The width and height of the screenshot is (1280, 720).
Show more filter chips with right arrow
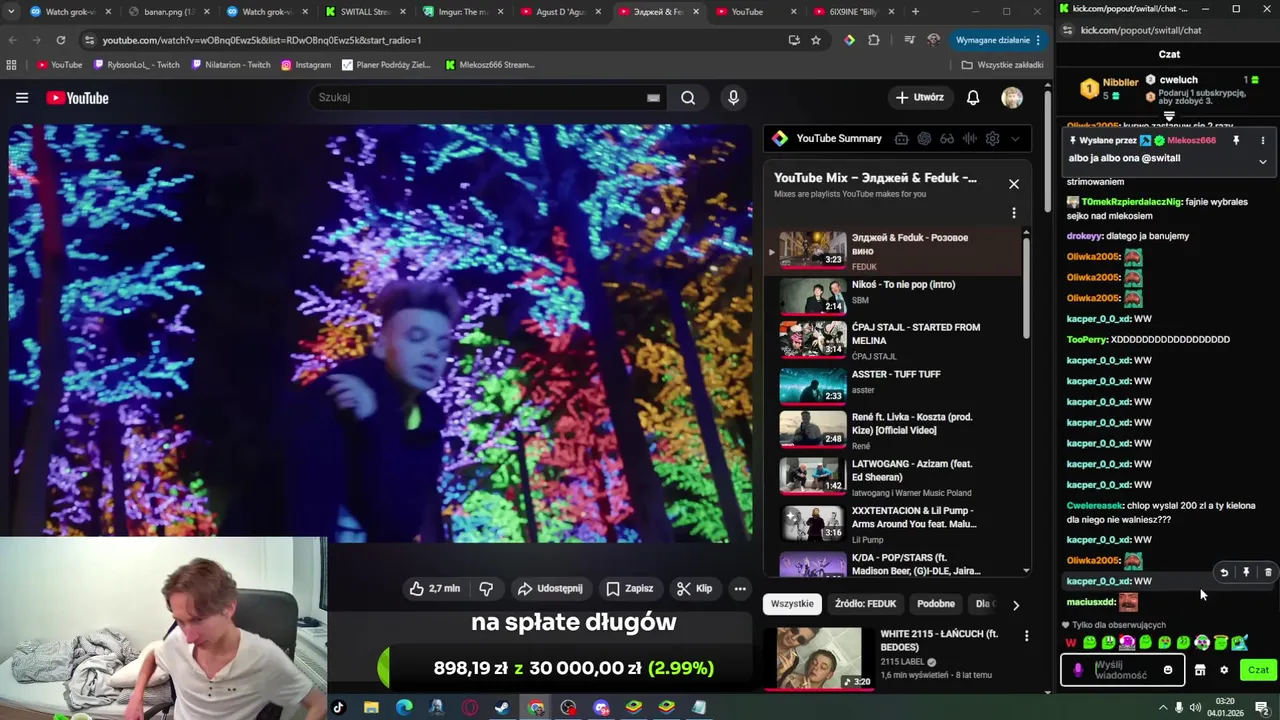point(1016,605)
